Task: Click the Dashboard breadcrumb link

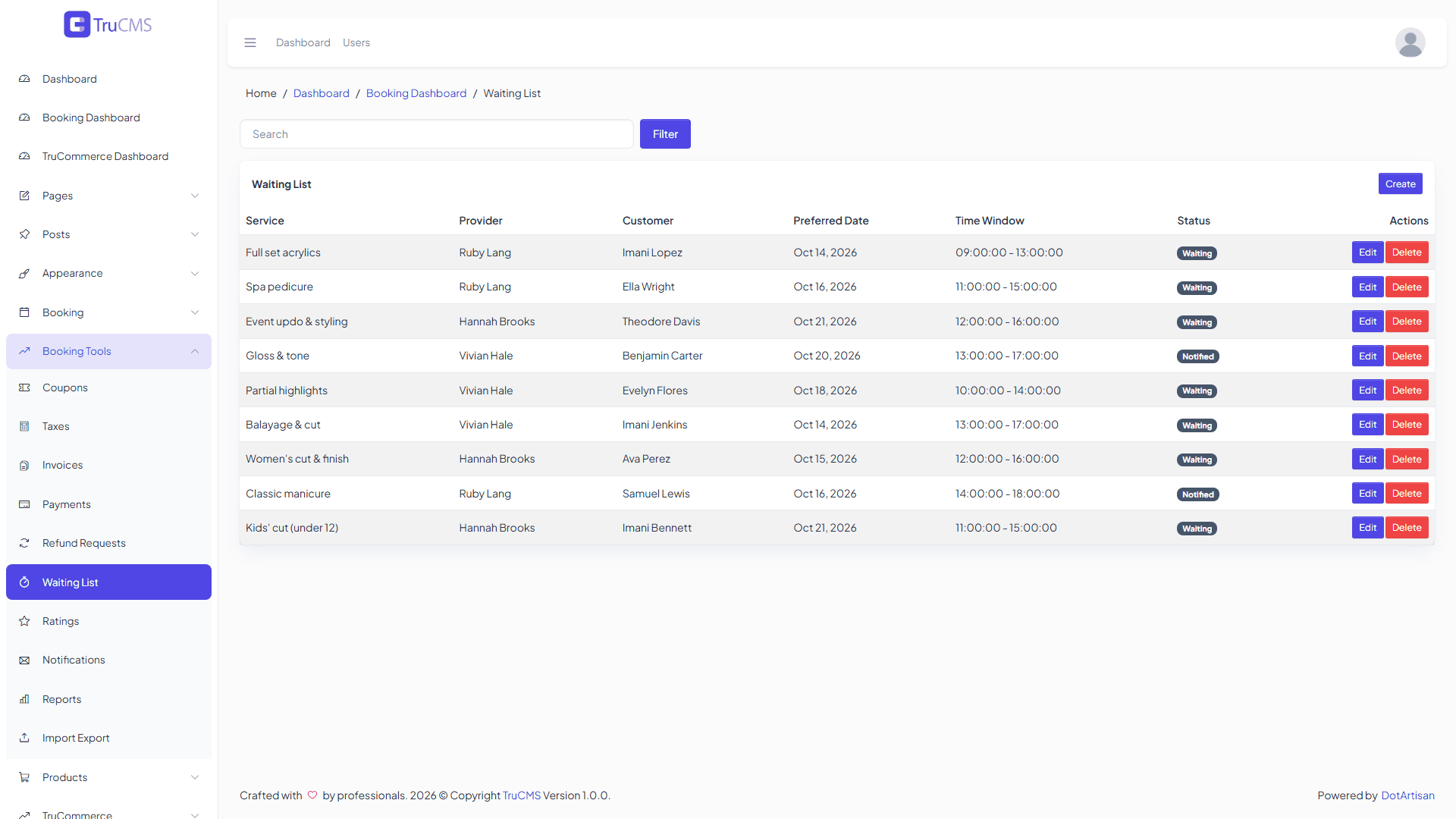Action: click(322, 93)
